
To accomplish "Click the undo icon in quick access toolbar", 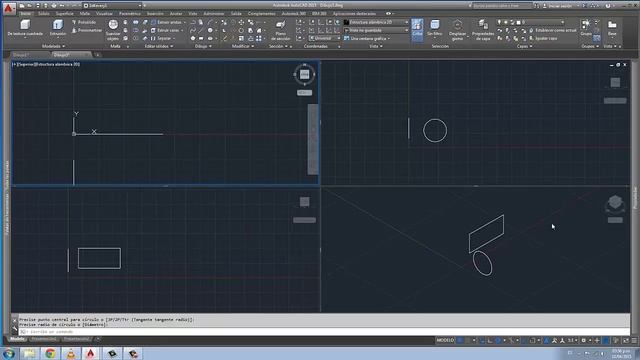I will point(62,6).
